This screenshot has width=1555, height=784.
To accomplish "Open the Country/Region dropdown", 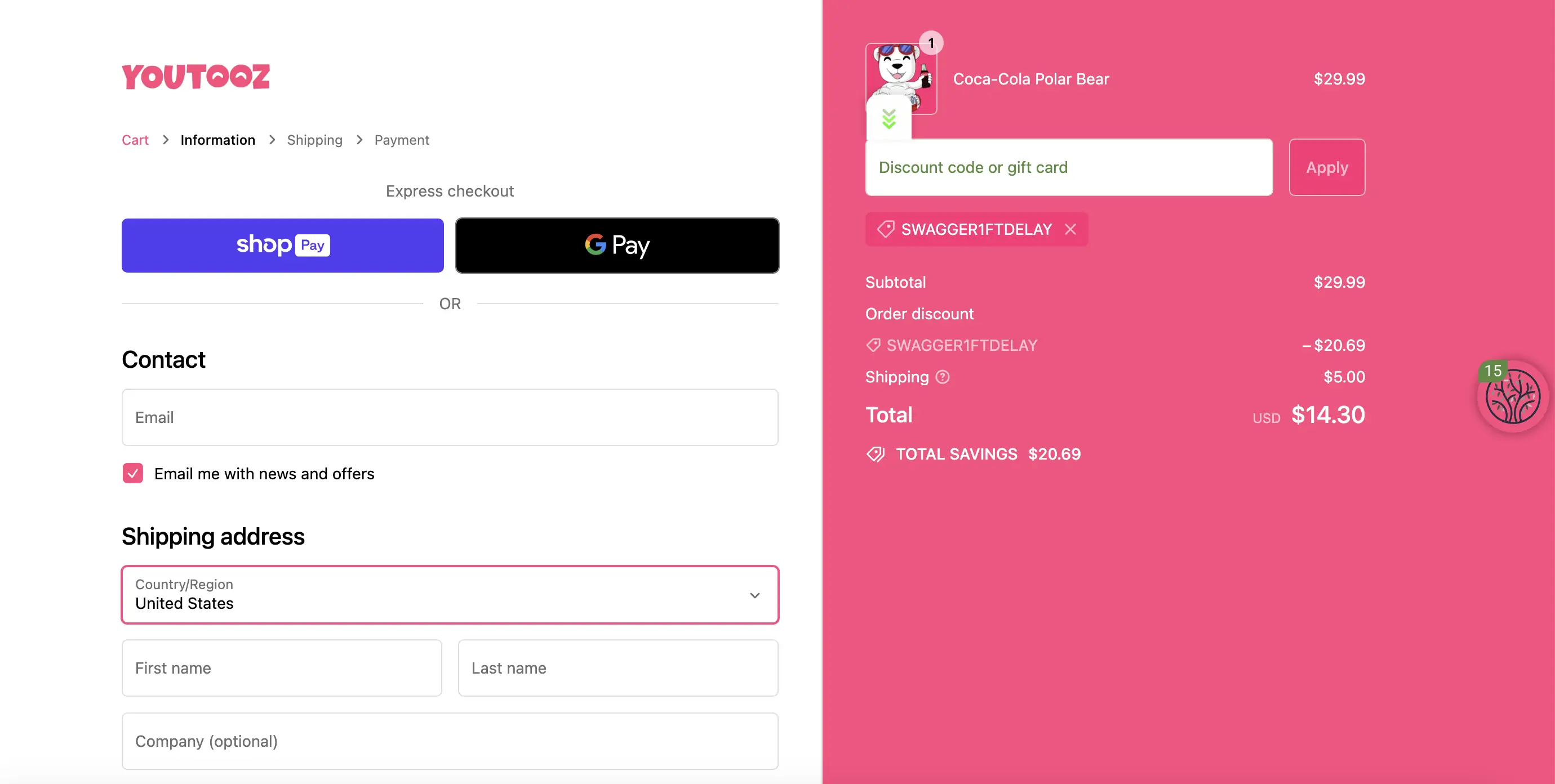I will (450, 595).
